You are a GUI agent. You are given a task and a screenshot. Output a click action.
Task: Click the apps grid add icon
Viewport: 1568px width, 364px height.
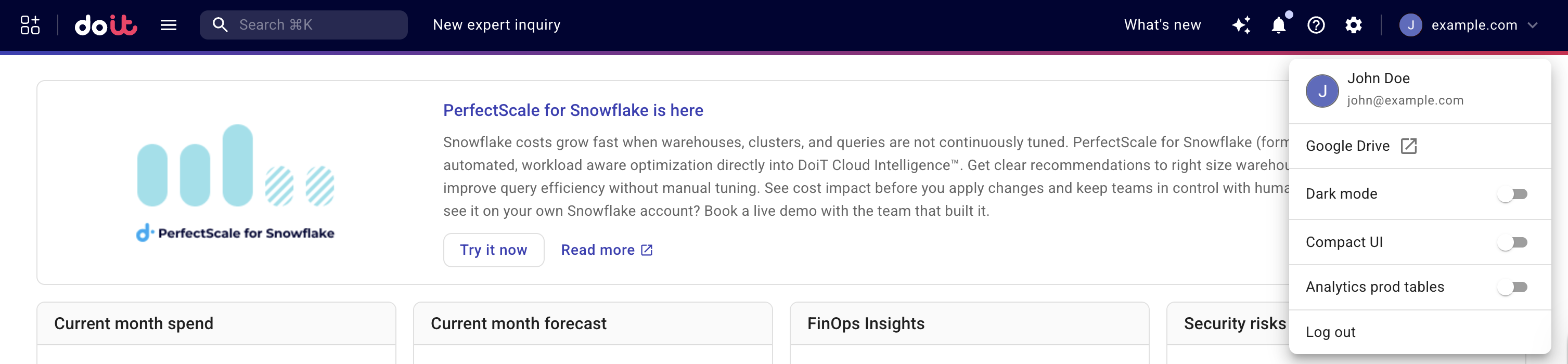click(30, 25)
